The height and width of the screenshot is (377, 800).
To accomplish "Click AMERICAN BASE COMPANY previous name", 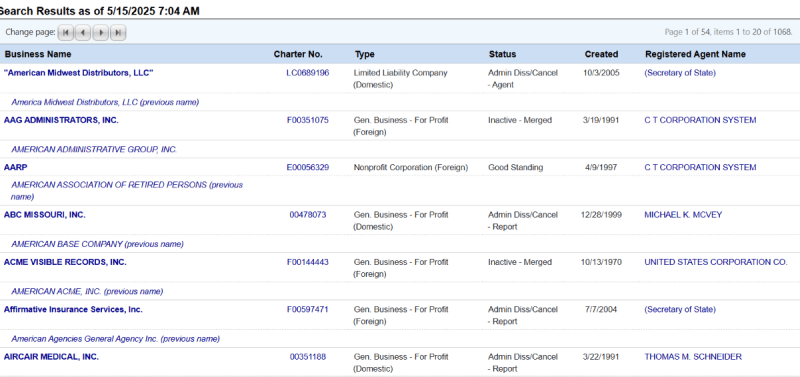I will (x=97, y=244).
